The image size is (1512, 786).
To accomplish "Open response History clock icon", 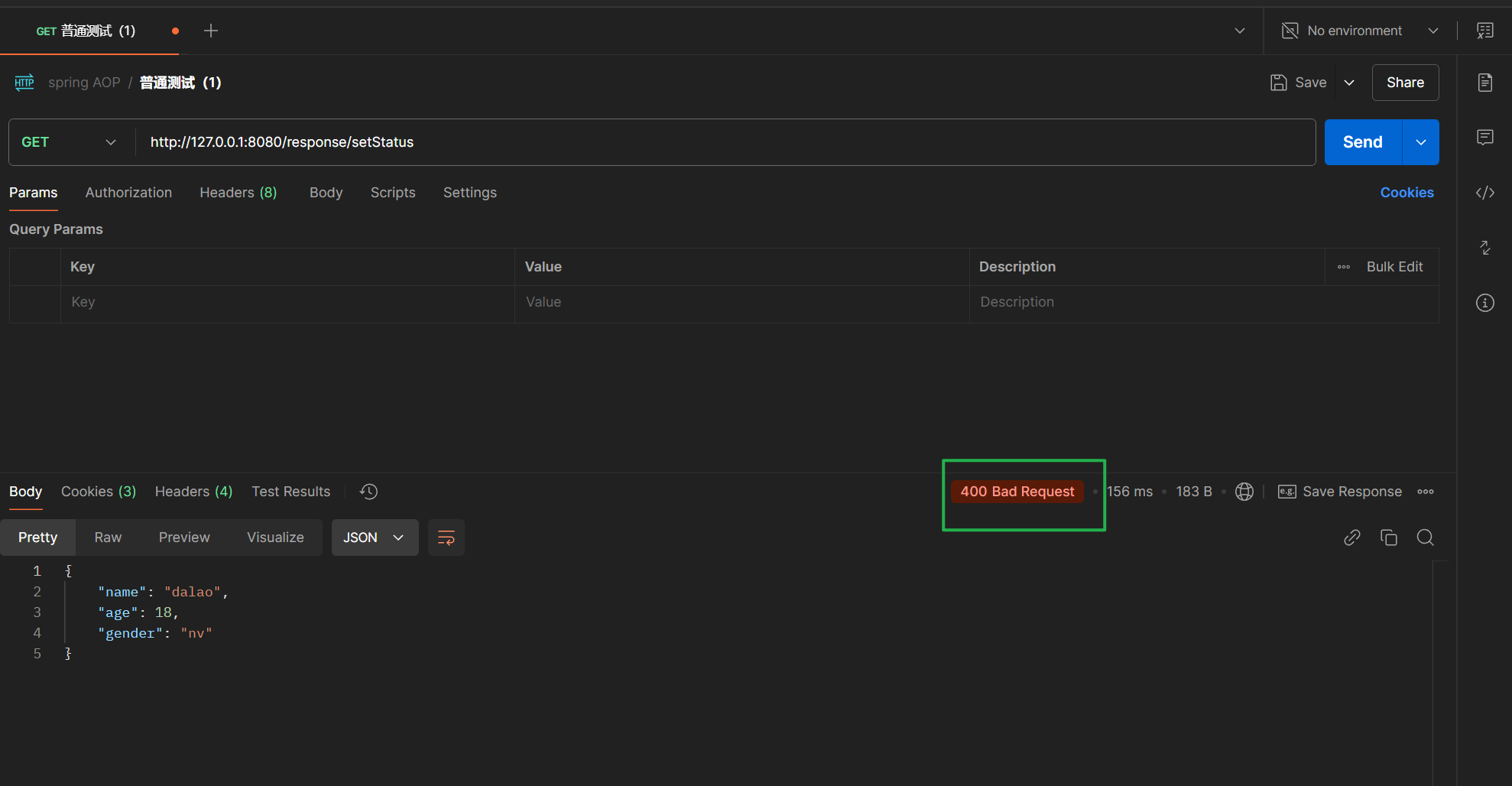I will [368, 492].
